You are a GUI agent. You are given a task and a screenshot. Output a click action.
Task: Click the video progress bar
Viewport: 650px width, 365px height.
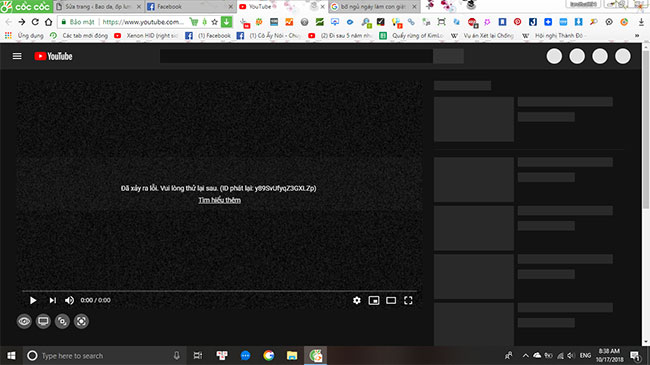pyautogui.click(x=219, y=291)
